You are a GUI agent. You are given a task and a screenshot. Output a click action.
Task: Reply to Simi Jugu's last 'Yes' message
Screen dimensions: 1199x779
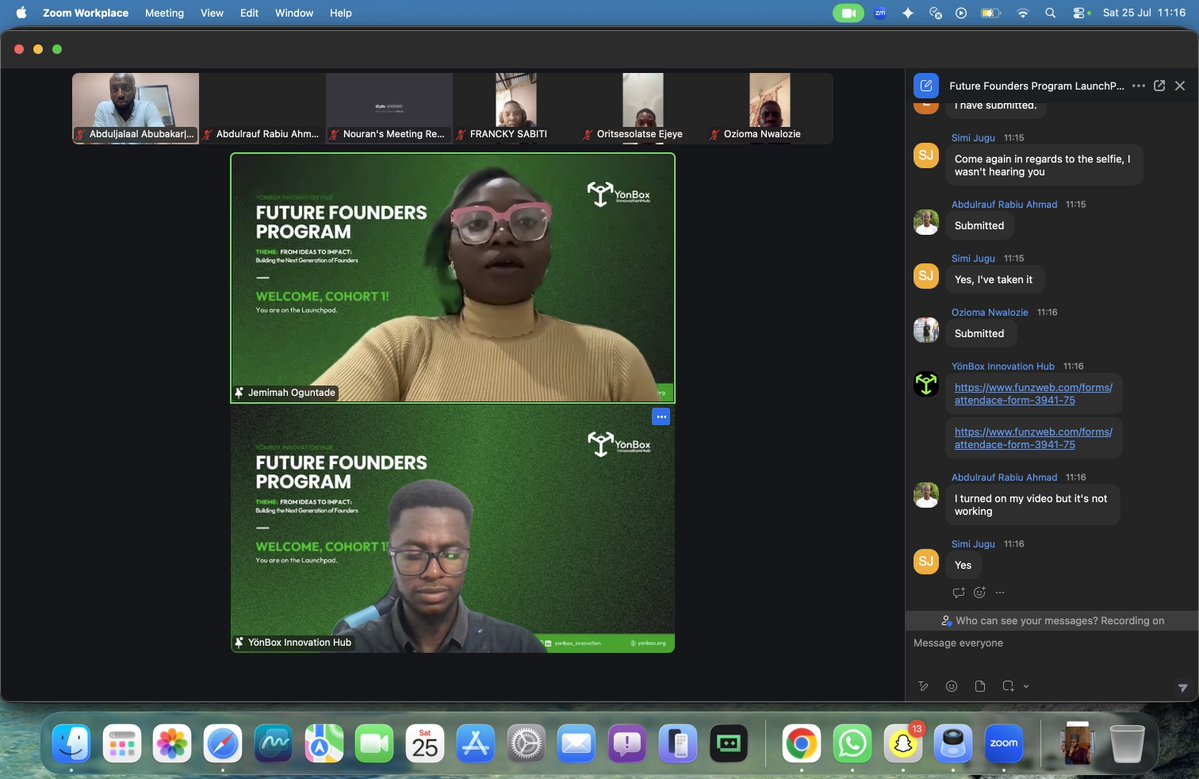coord(958,592)
